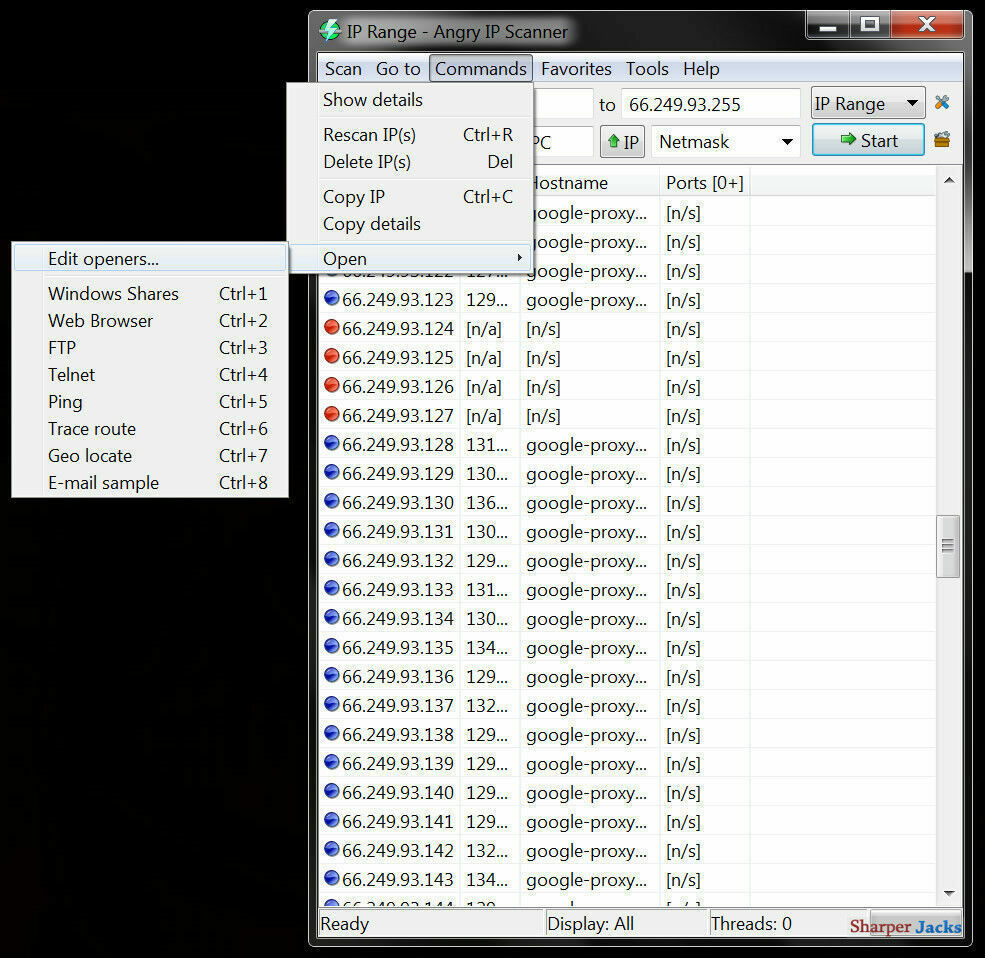Click the green up-arrow IP button
The height and width of the screenshot is (958, 985).
(x=623, y=141)
